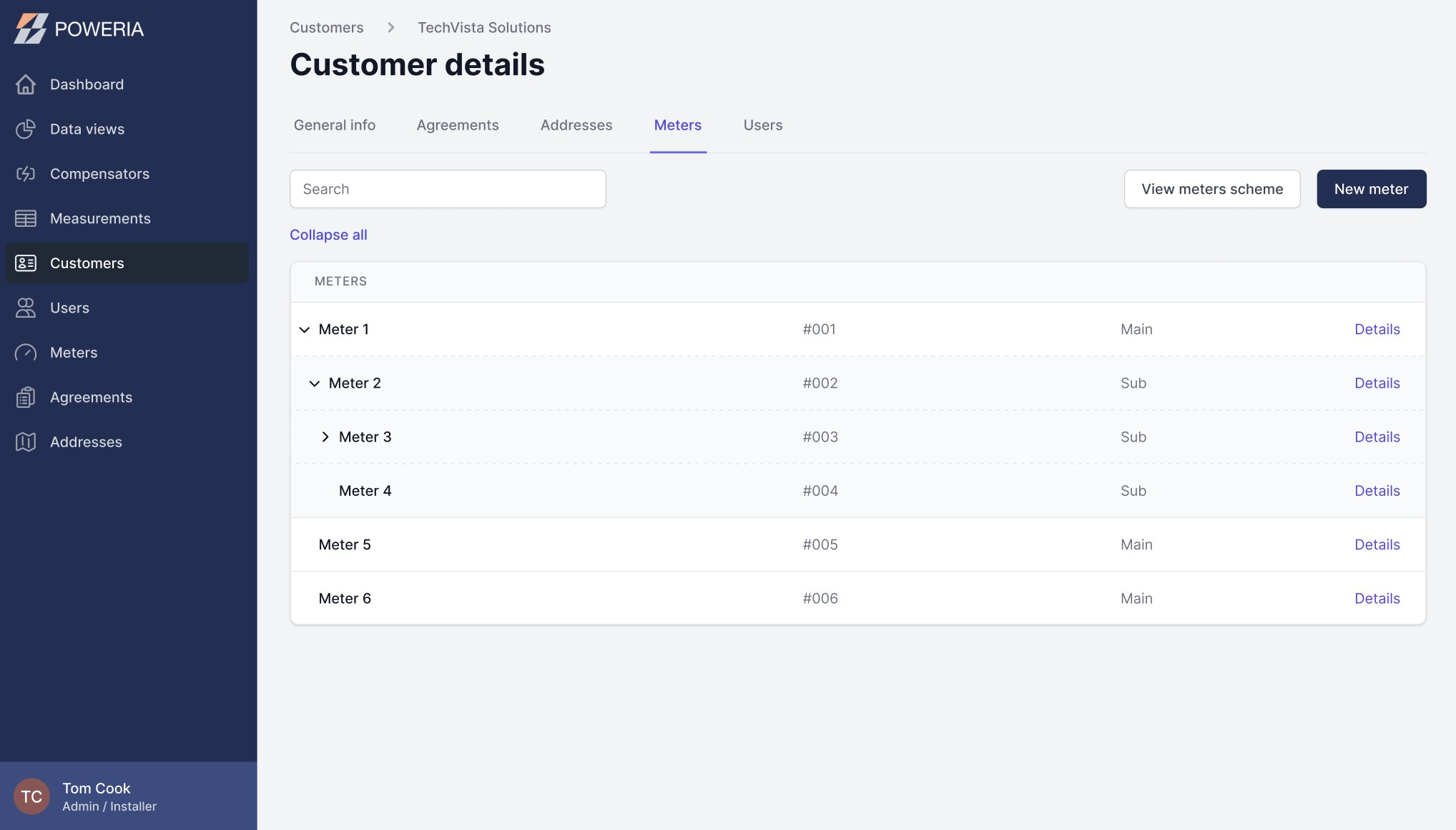Click the Data views pie chart icon

point(26,129)
